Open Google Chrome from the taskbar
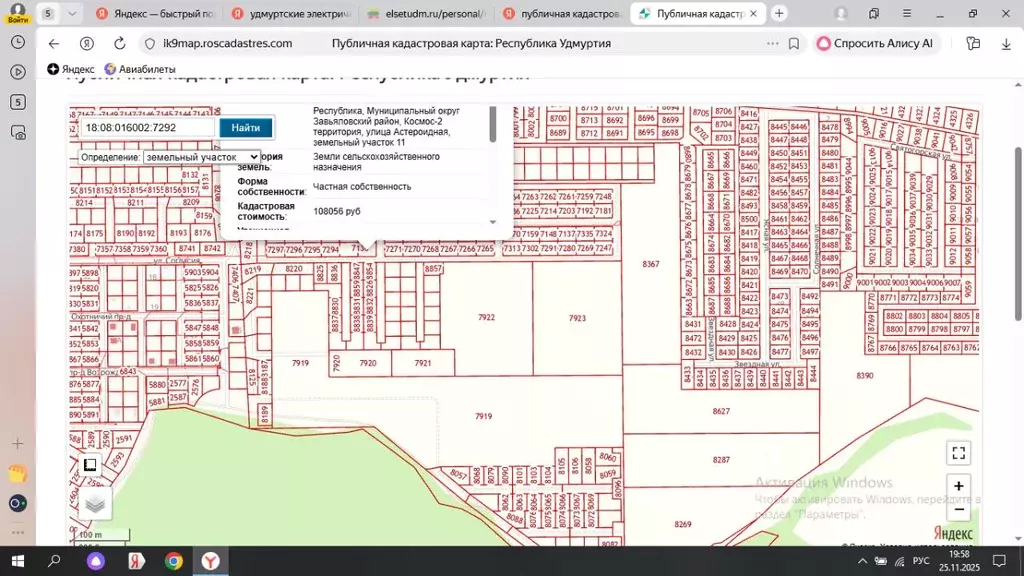The height and width of the screenshot is (576, 1024). (173, 561)
